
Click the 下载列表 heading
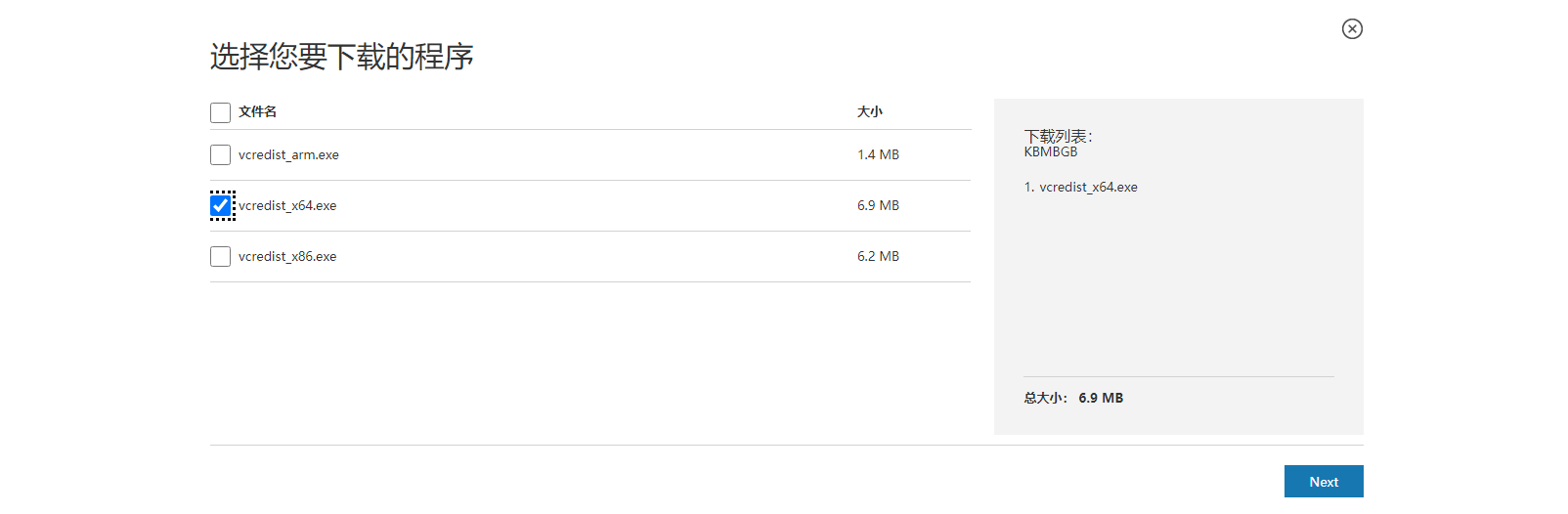pos(1058,137)
